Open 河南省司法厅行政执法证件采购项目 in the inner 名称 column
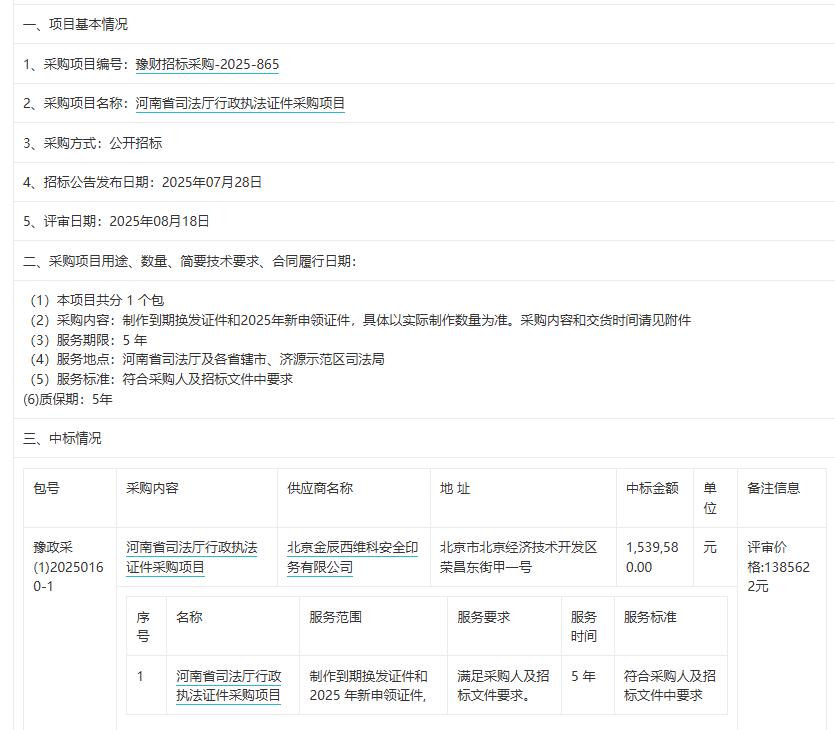Viewport: 835px width, 730px height. pos(228,685)
